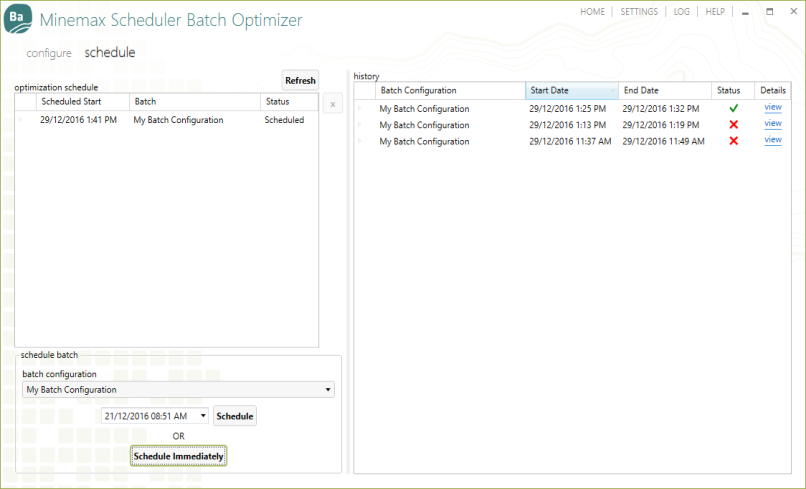This screenshot has height=489, width=806.
Task: Click the Schedule button
Action: point(235,416)
